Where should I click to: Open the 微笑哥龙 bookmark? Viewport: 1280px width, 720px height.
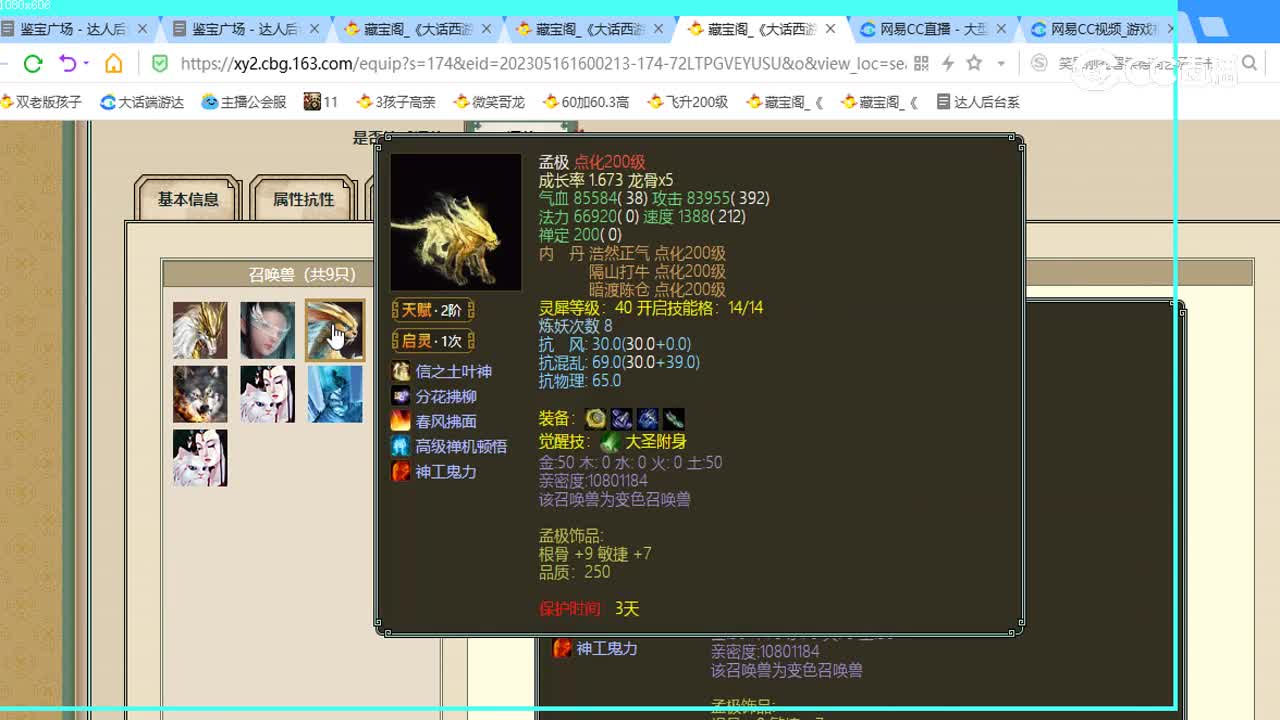point(489,101)
